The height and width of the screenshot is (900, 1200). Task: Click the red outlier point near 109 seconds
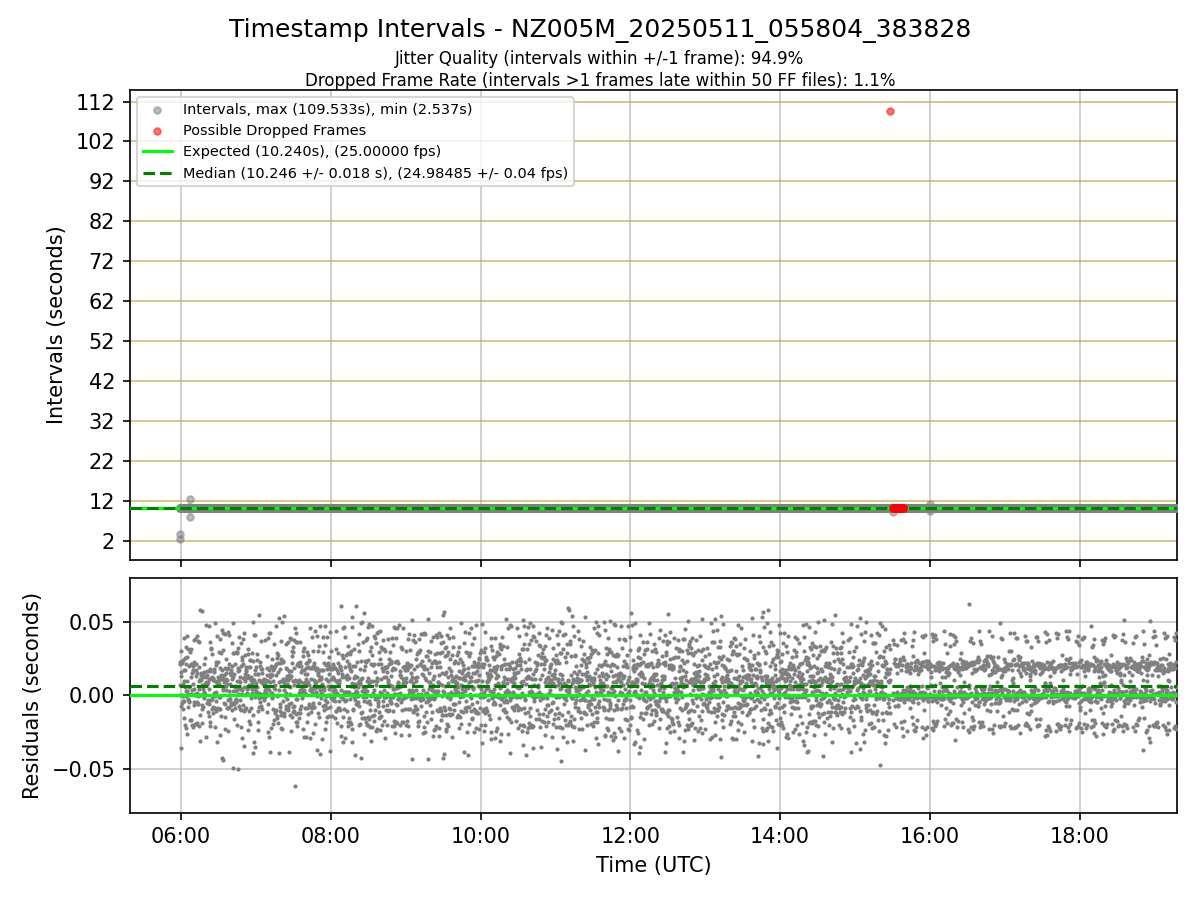pyautogui.click(x=890, y=111)
